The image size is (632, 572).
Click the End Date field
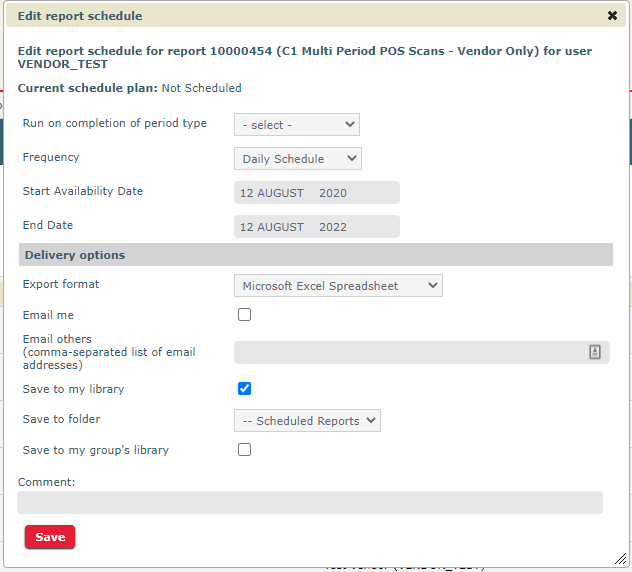[316, 227]
